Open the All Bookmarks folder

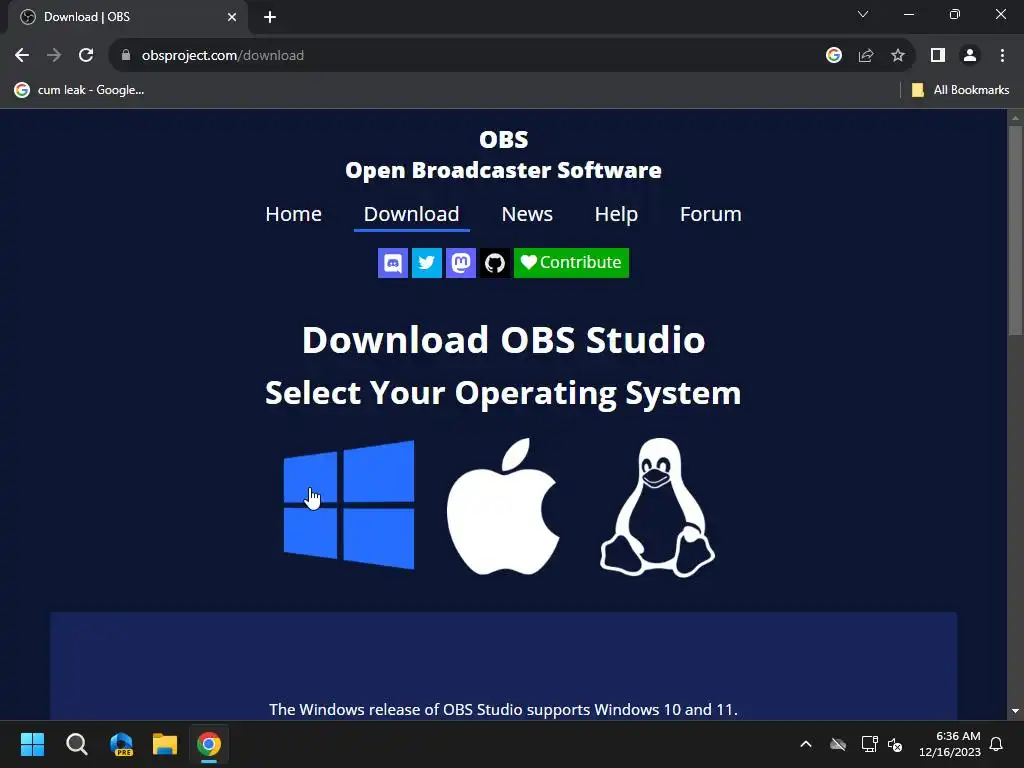click(x=960, y=90)
